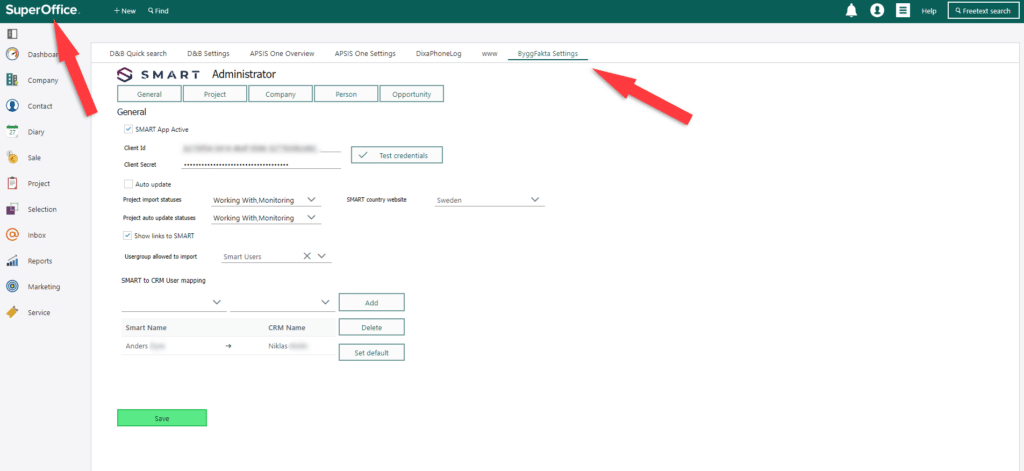Open SMART country website dropdown
Screen dimensions: 1024x471
[535, 200]
